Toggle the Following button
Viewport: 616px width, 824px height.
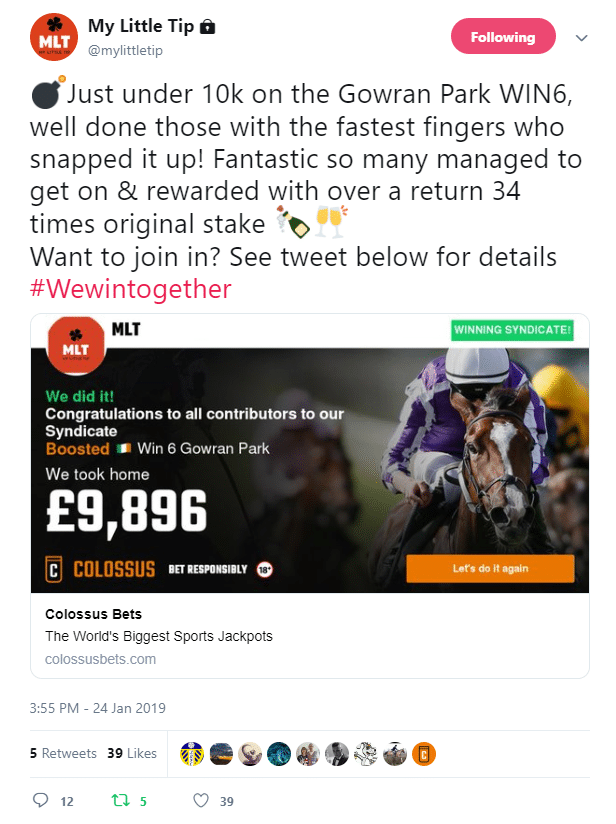(x=503, y=37)
